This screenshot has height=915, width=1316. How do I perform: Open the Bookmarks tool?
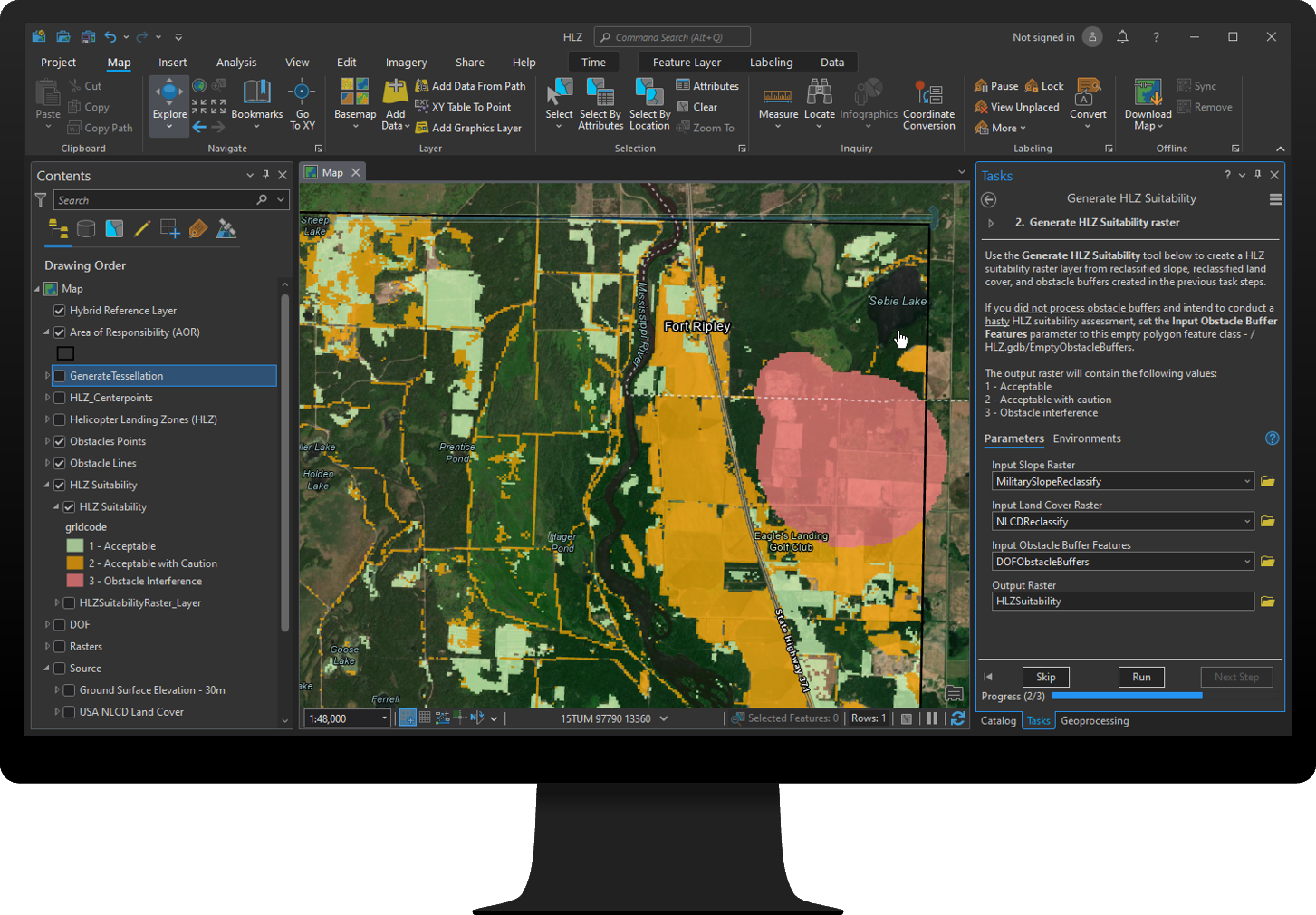coord(257,100)
